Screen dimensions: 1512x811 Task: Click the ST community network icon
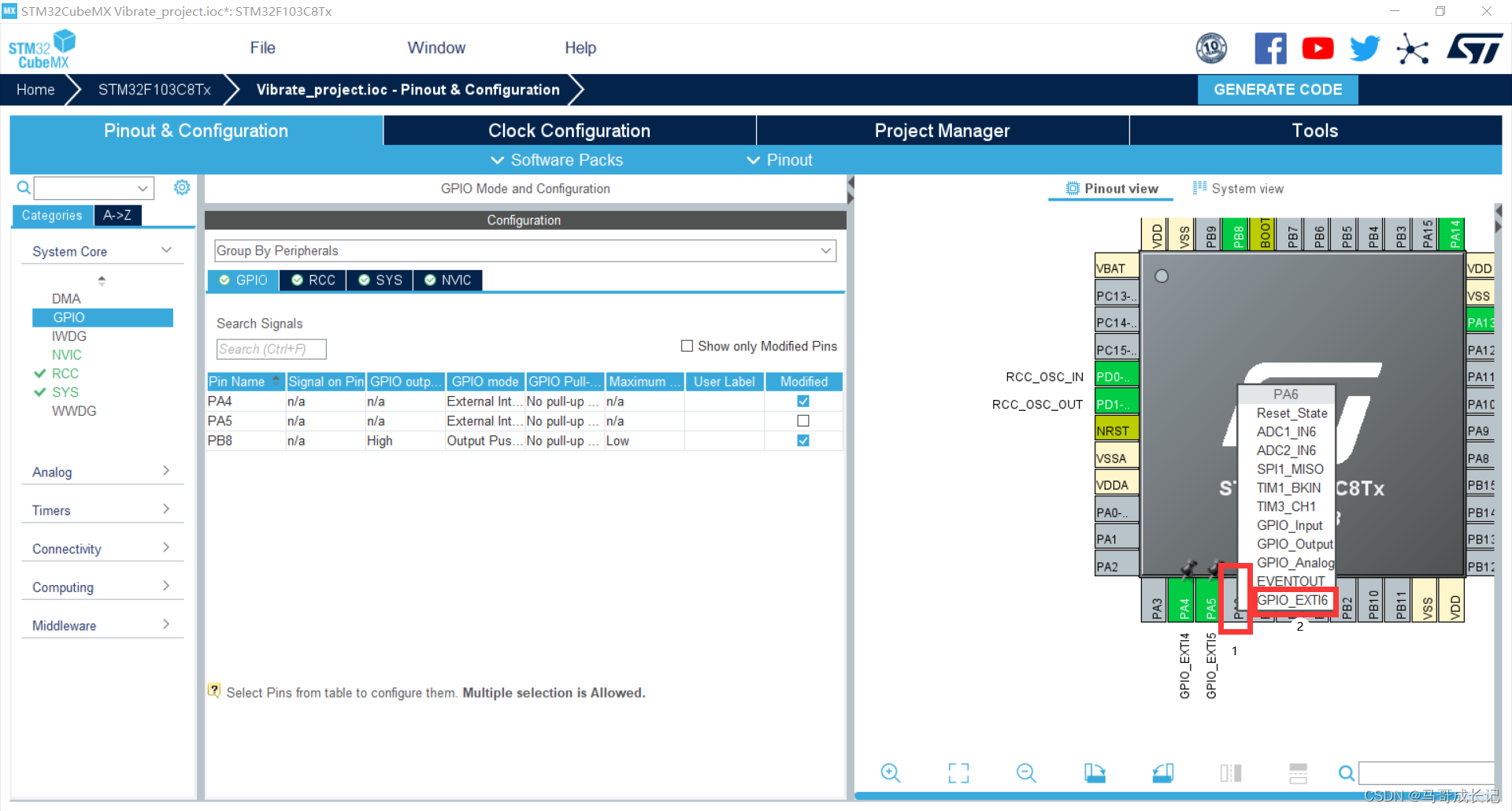point(1412,49)
